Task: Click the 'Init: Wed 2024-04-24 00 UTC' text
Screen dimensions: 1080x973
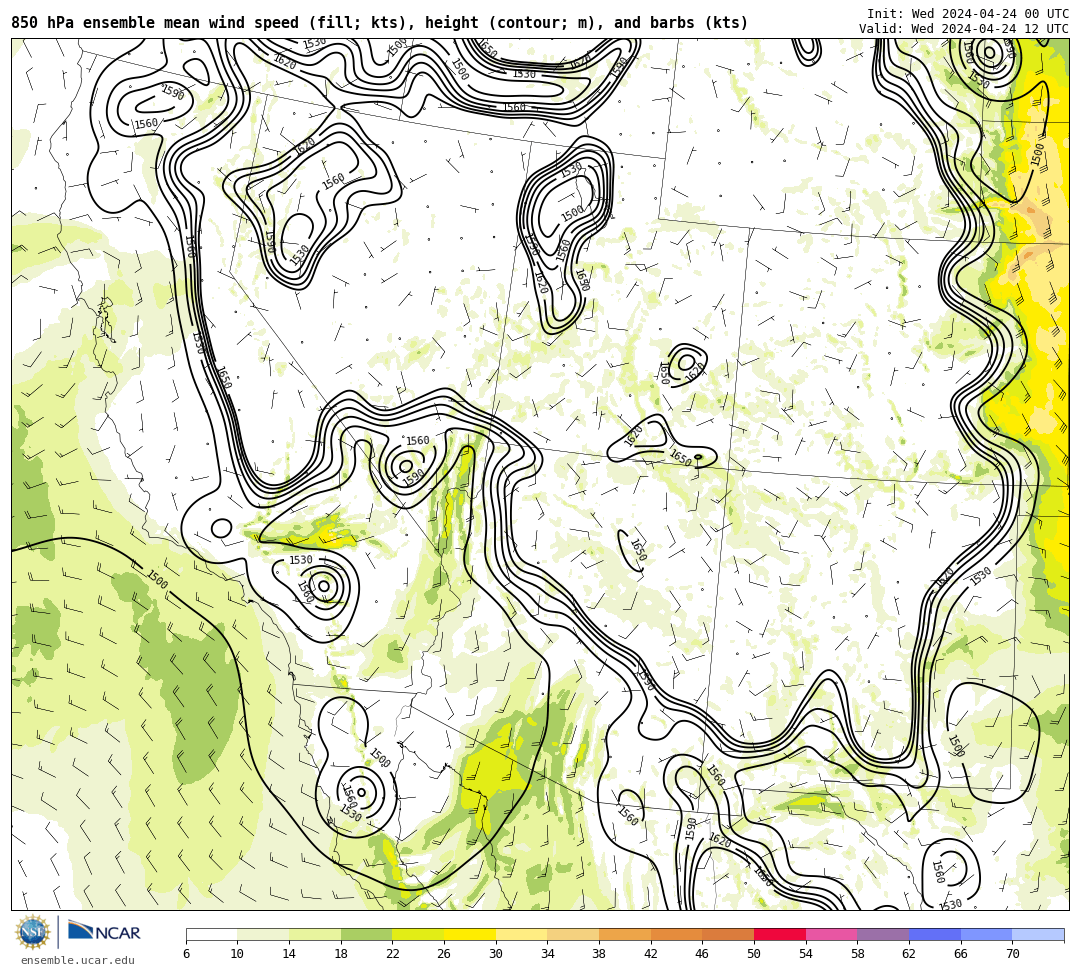Action: click(x=968, y=14)
